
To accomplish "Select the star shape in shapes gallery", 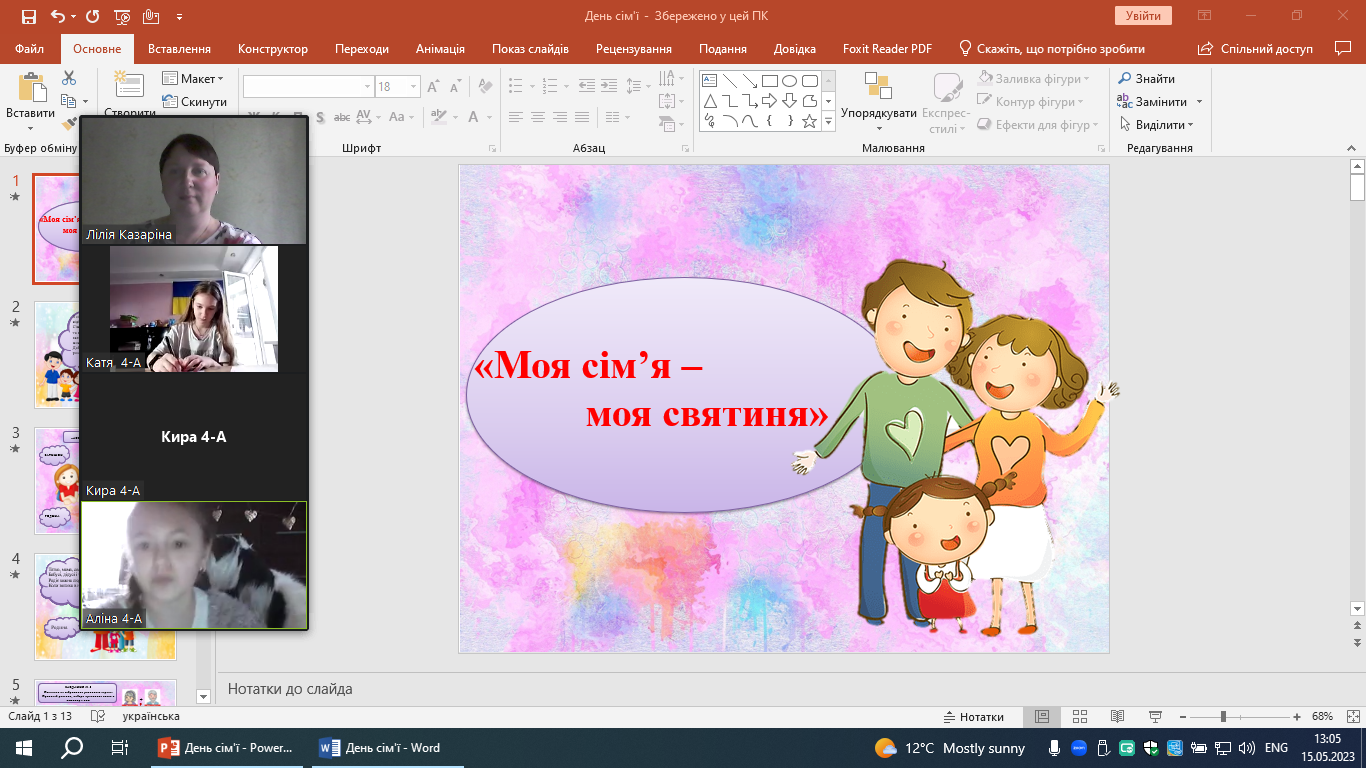I will click(810, 121).
